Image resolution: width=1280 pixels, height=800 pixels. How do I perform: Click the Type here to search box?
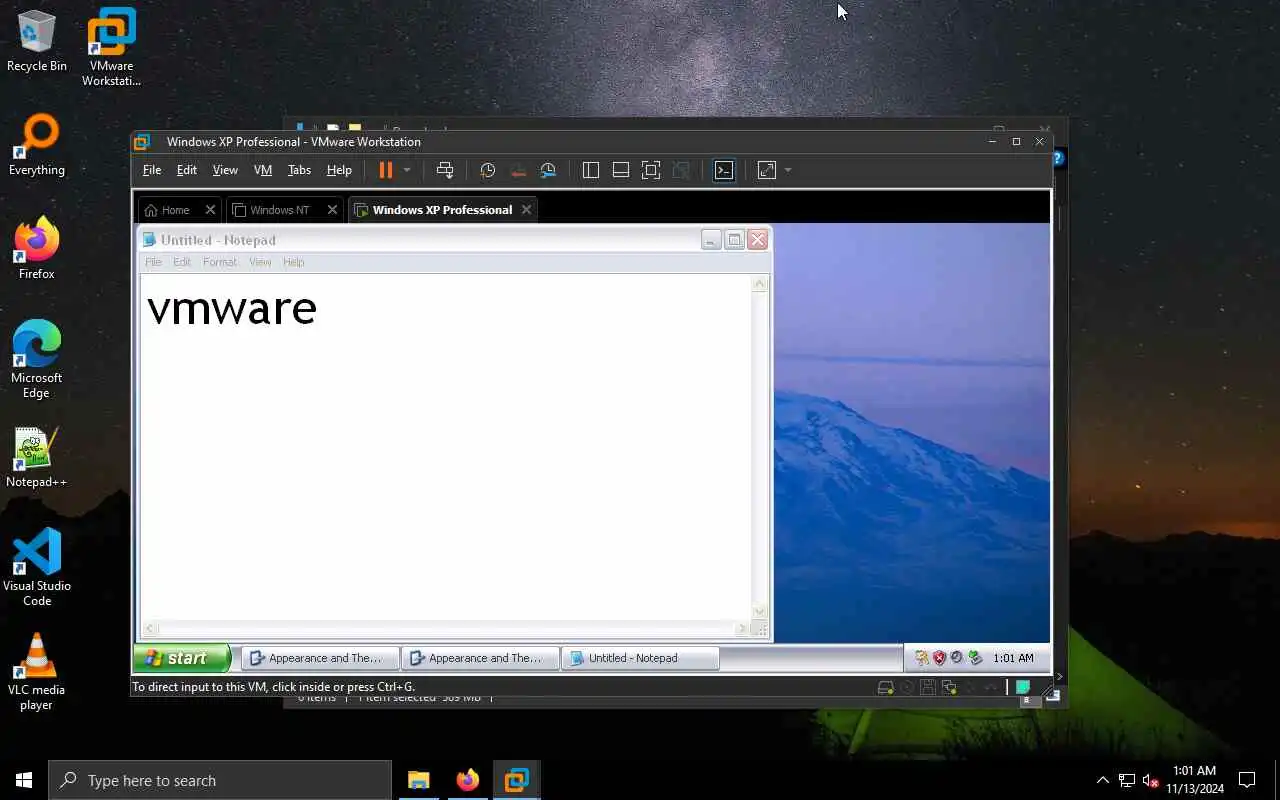pos(220,780)
